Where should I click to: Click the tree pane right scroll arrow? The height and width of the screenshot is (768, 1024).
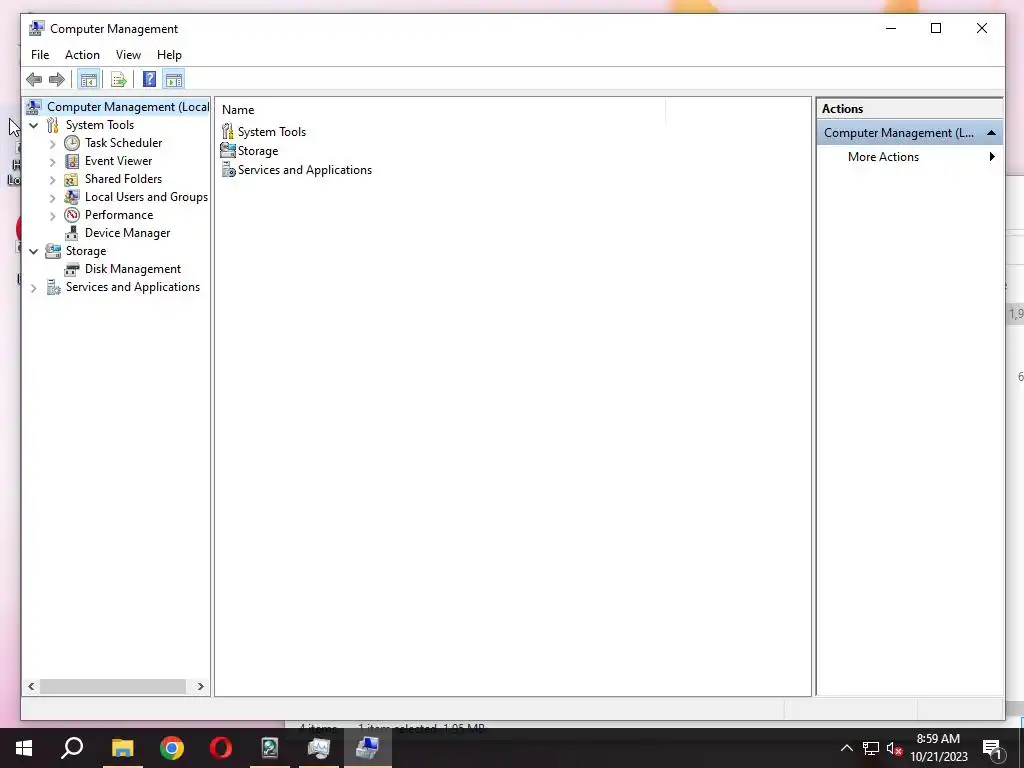coord(200,686)
